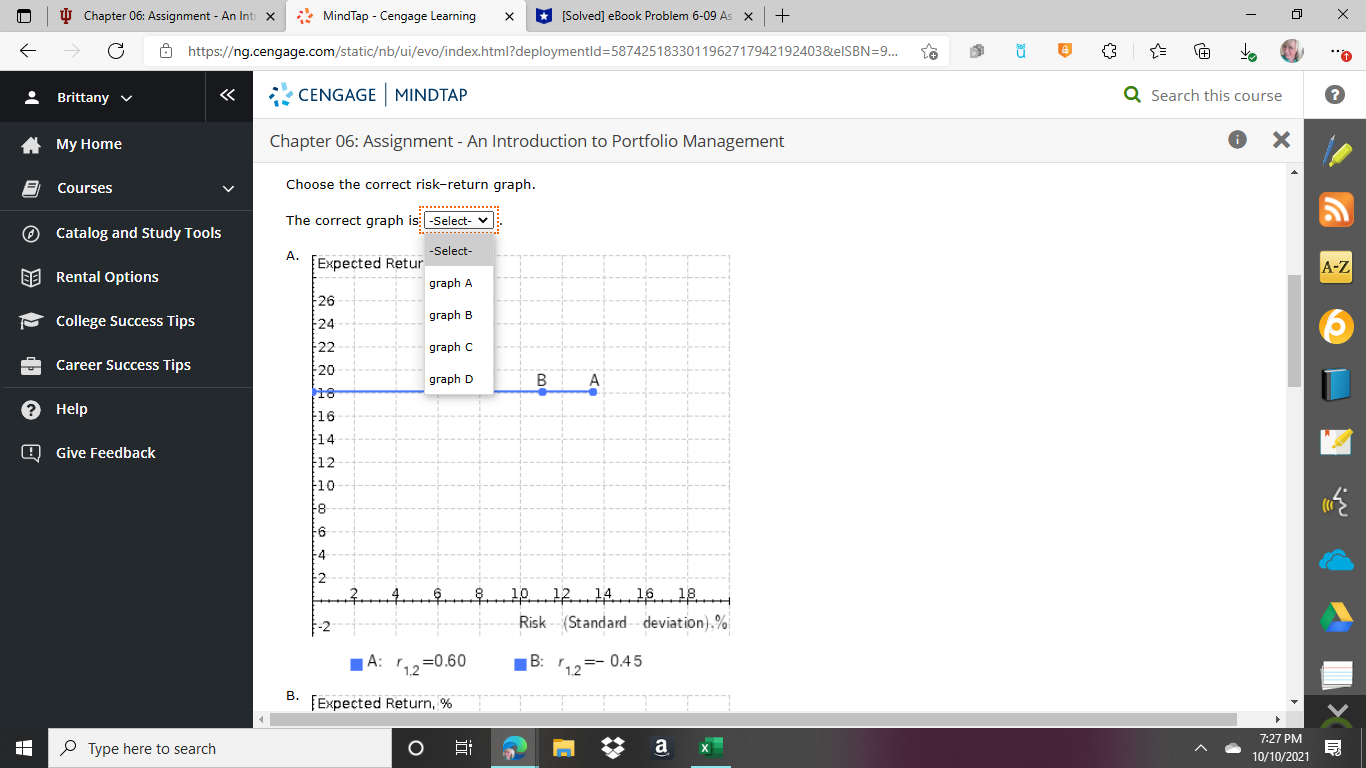
Task: Open the RSS feed app on the right sidebar
Action: (1335, 209)
